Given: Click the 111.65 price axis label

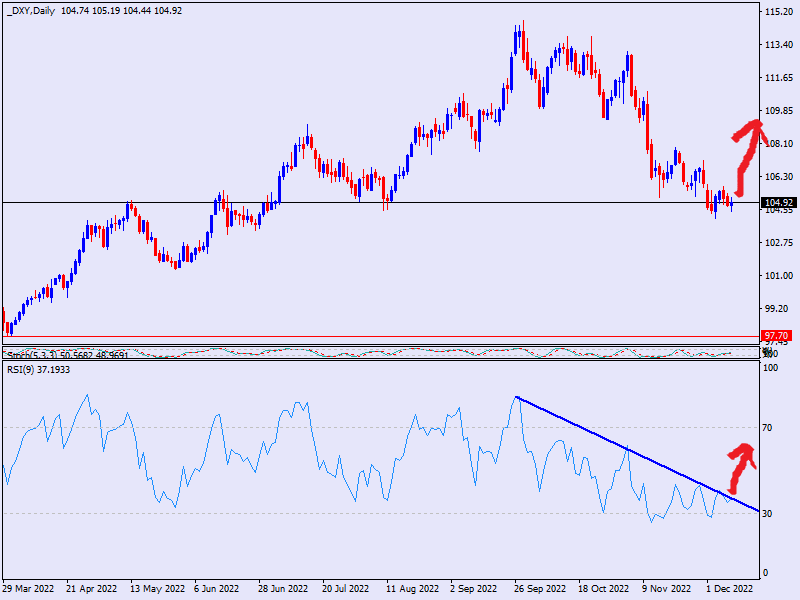Looking at the screenshot, I should (x=779, y=78).
